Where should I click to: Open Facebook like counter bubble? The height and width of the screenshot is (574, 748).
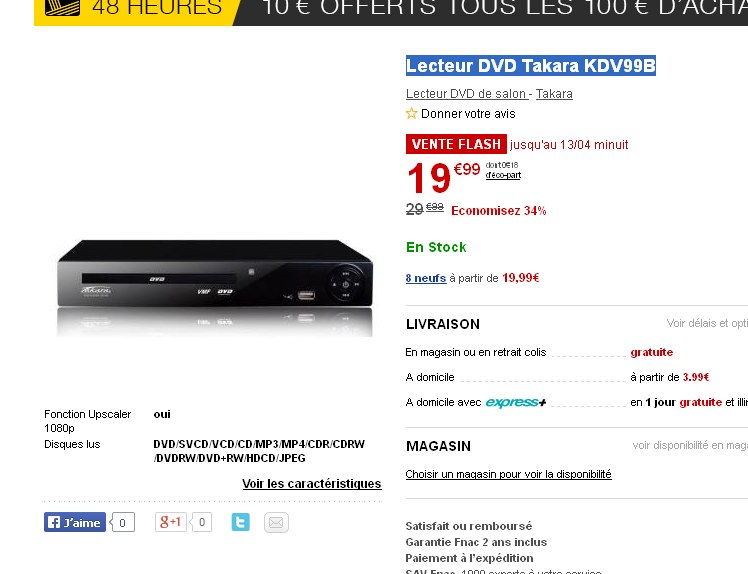coord(122,522)
